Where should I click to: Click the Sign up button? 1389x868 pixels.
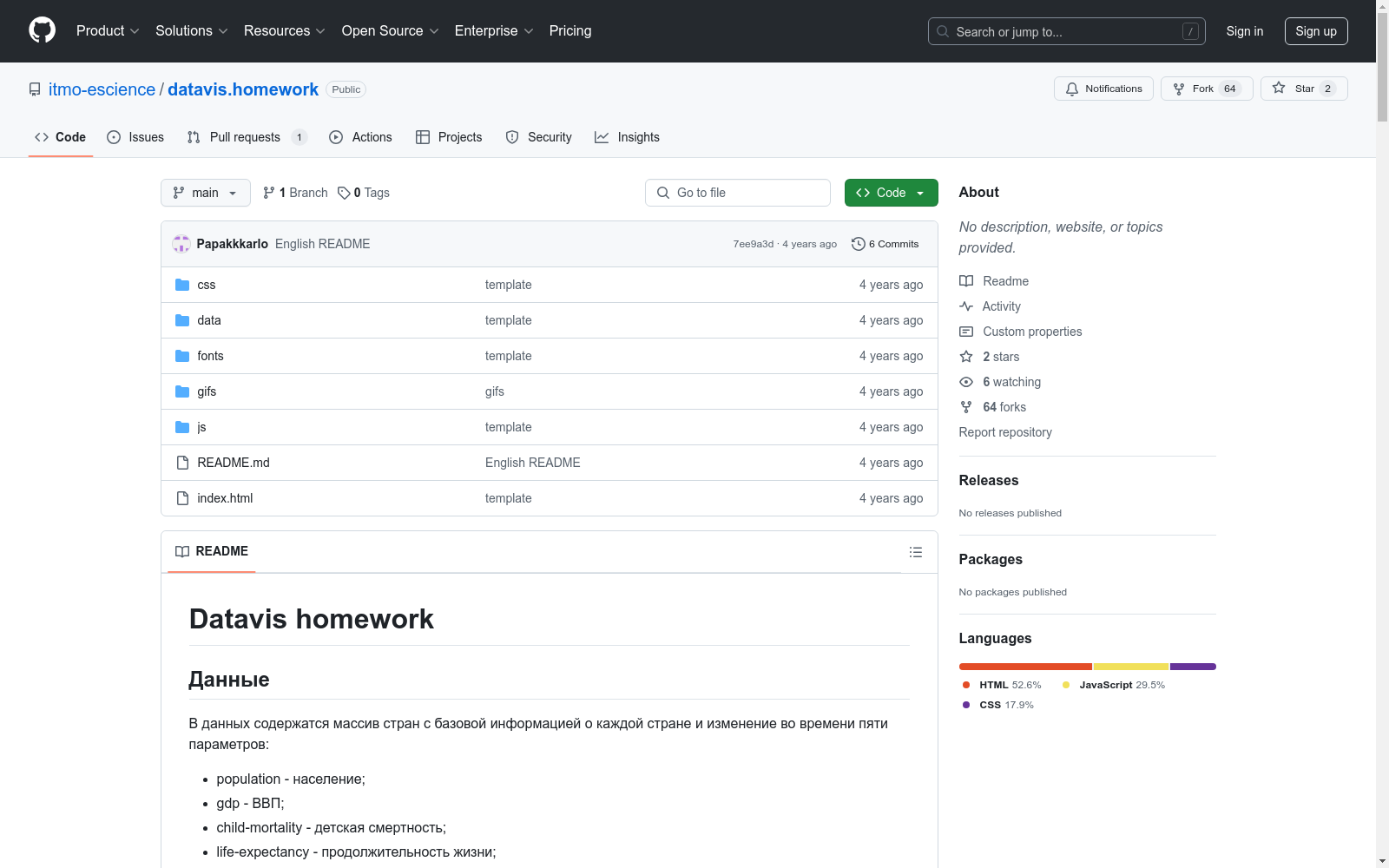(x=1316, y=31)
